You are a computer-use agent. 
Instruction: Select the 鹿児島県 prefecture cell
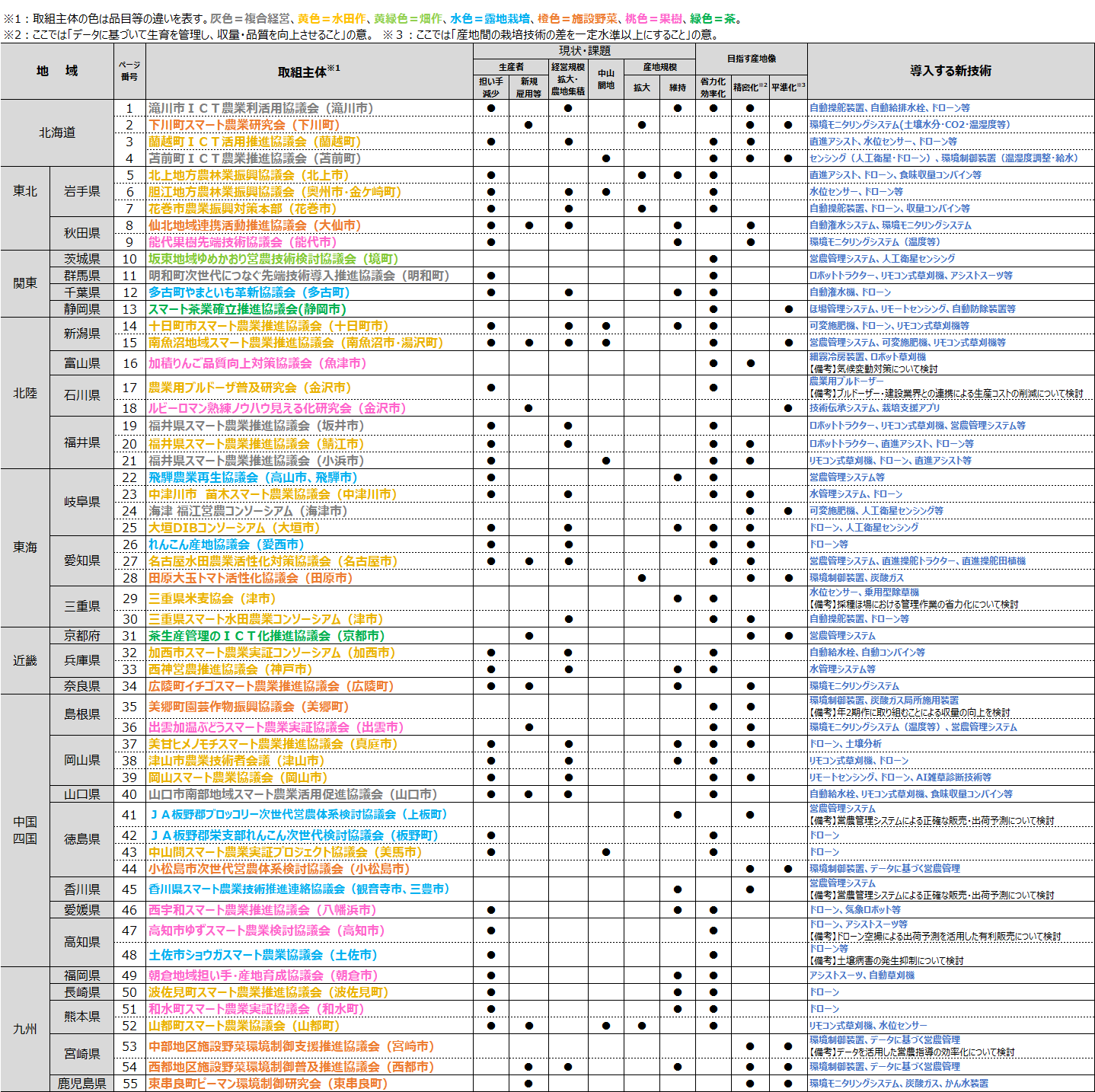81,1084
